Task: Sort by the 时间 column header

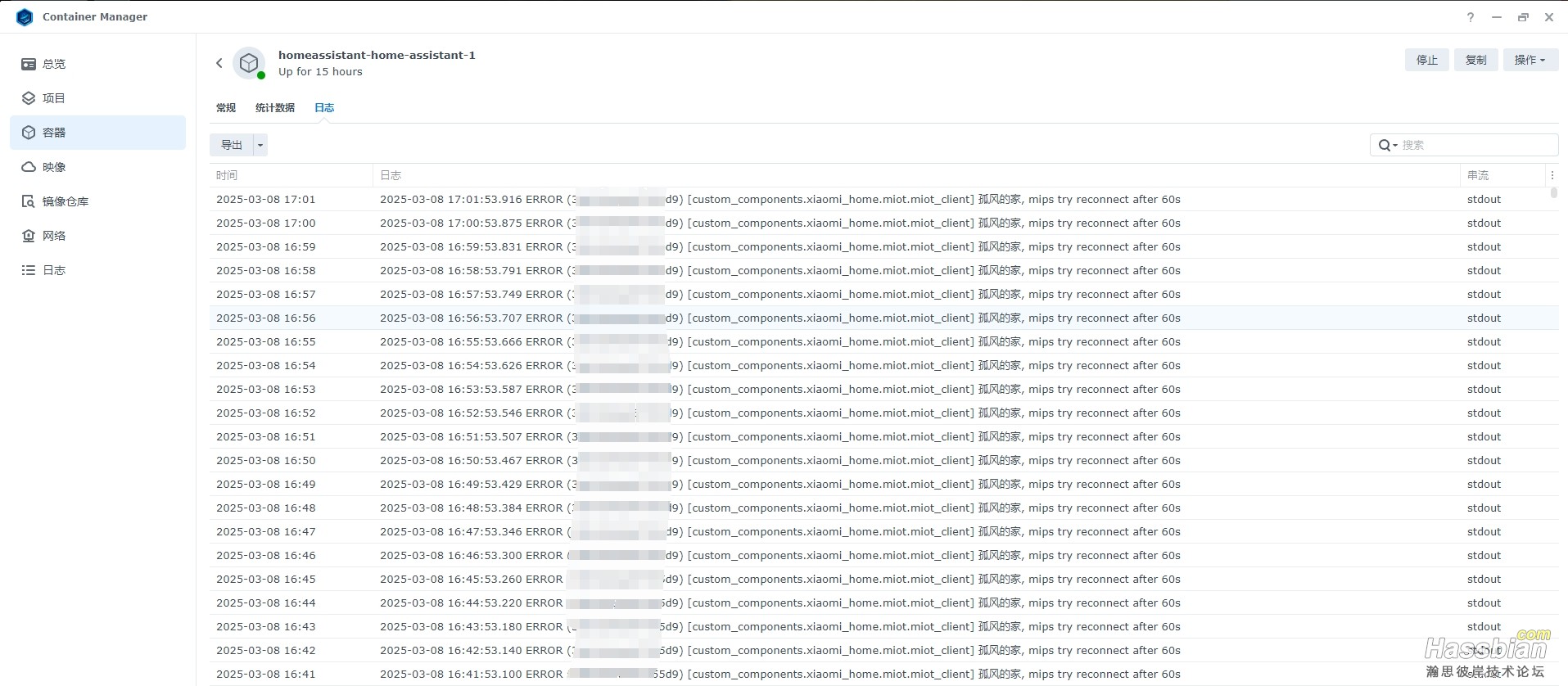Action: pos(291,175)
